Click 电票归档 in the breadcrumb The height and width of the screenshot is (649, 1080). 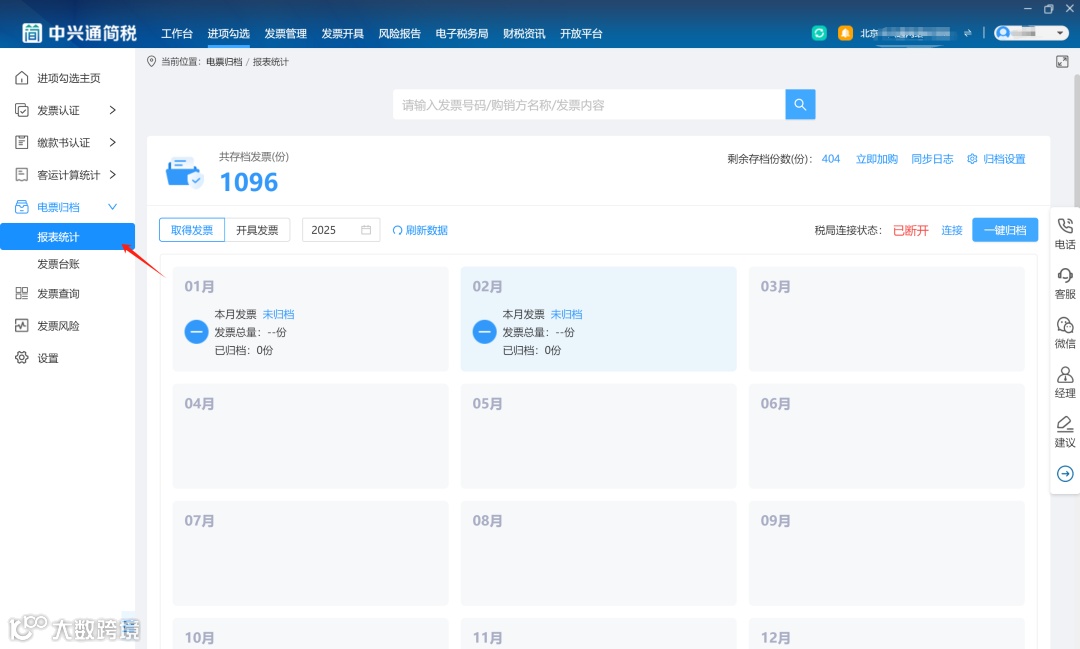(x=224, y=62)
